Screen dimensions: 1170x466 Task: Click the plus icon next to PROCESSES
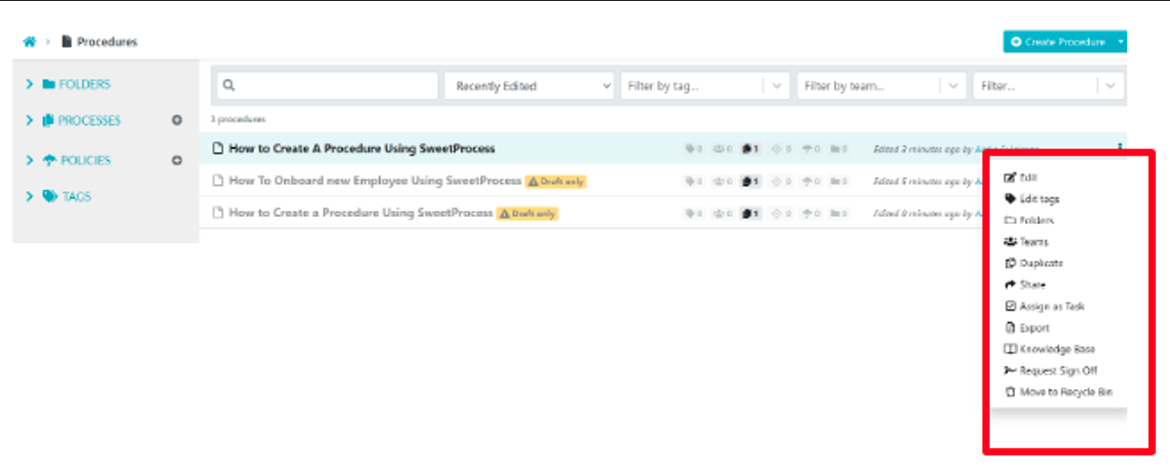[x=177, y=121]
